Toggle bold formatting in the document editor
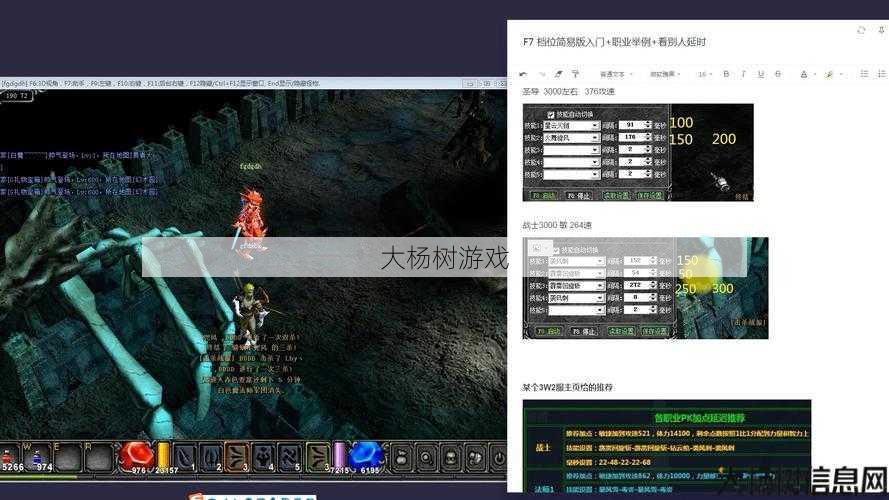The height and width of the screenshot is (500, 889). click(726, 74)
